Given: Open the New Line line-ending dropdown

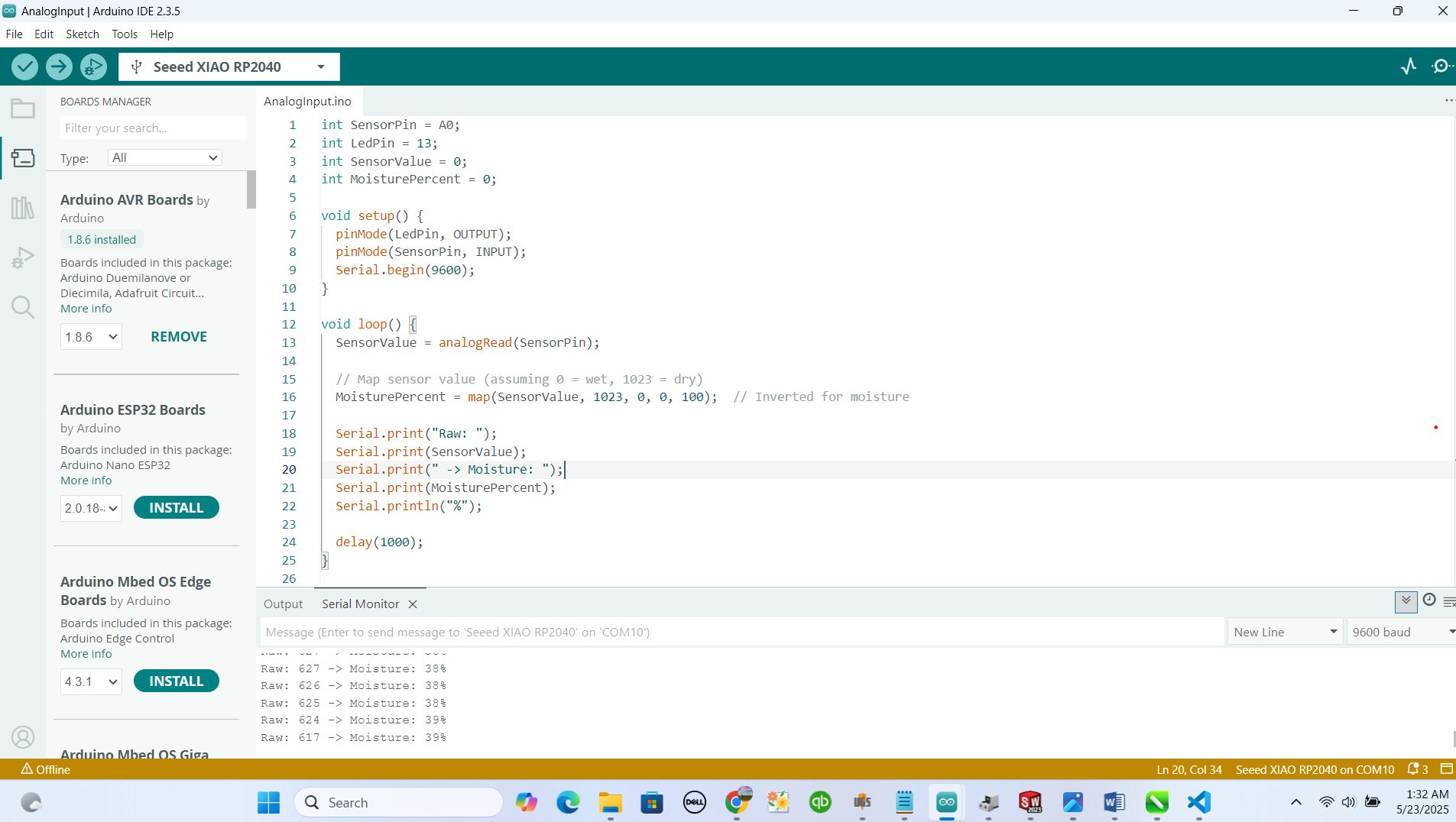Looking at the screenshot, I should 1285,632.
